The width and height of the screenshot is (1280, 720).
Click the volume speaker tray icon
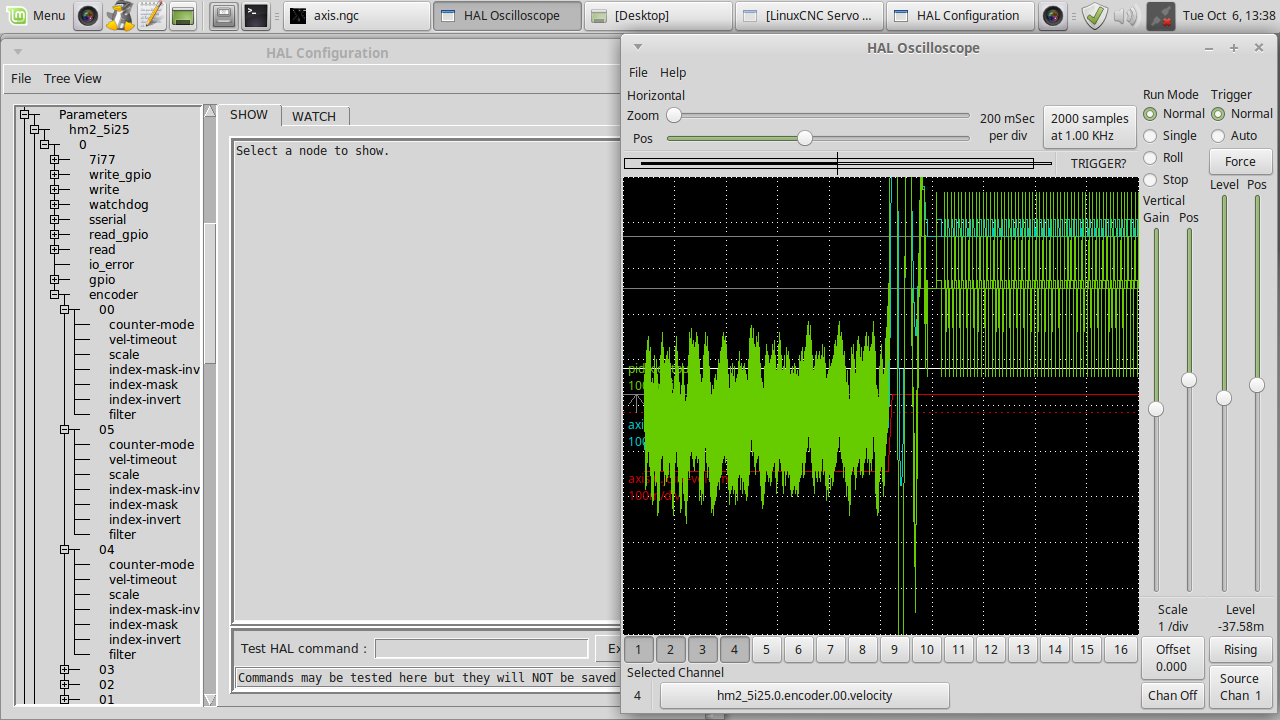[x=1125, y=15]
